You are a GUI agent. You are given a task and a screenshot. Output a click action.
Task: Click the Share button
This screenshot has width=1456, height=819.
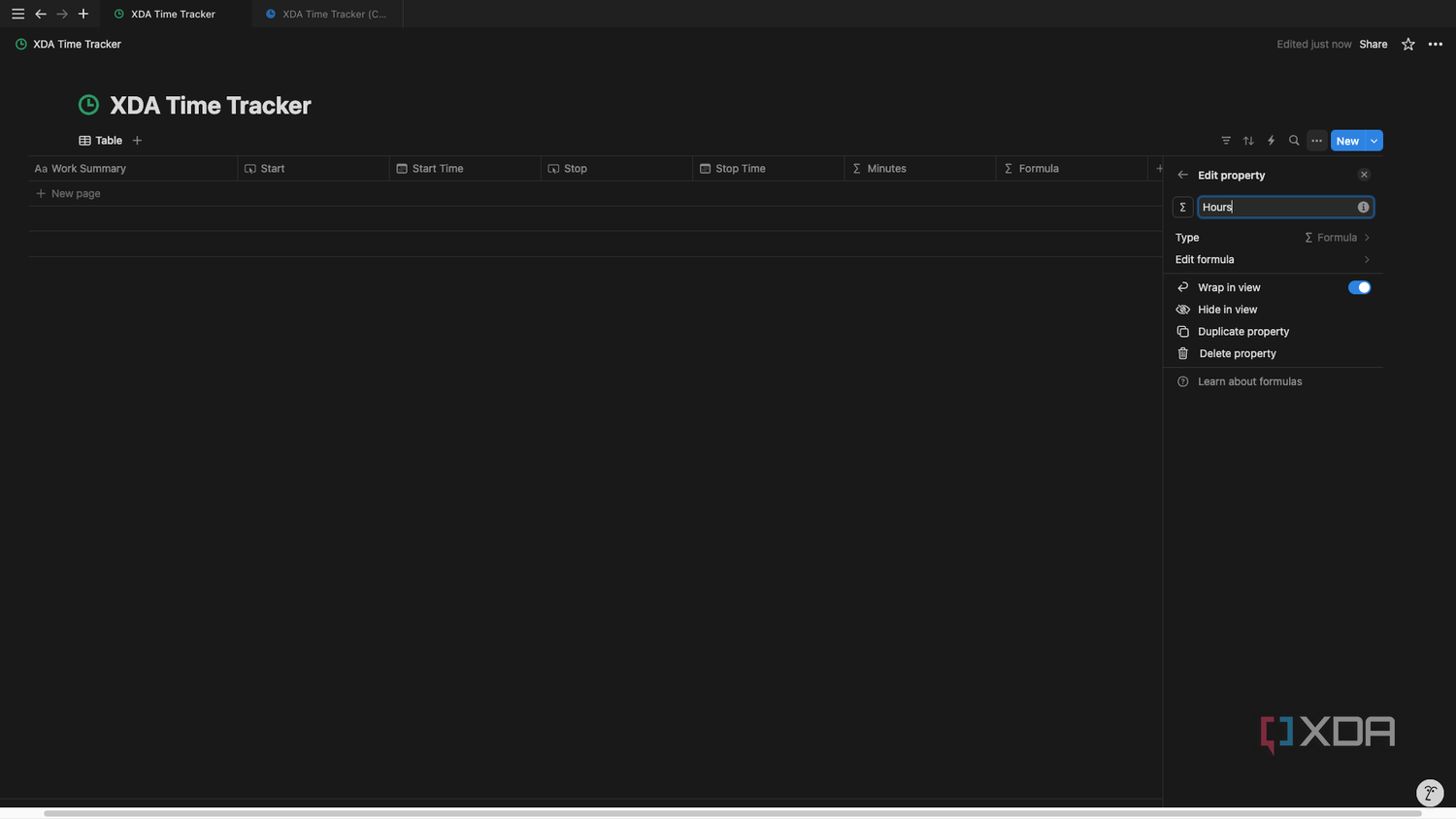pos(1373,44)
